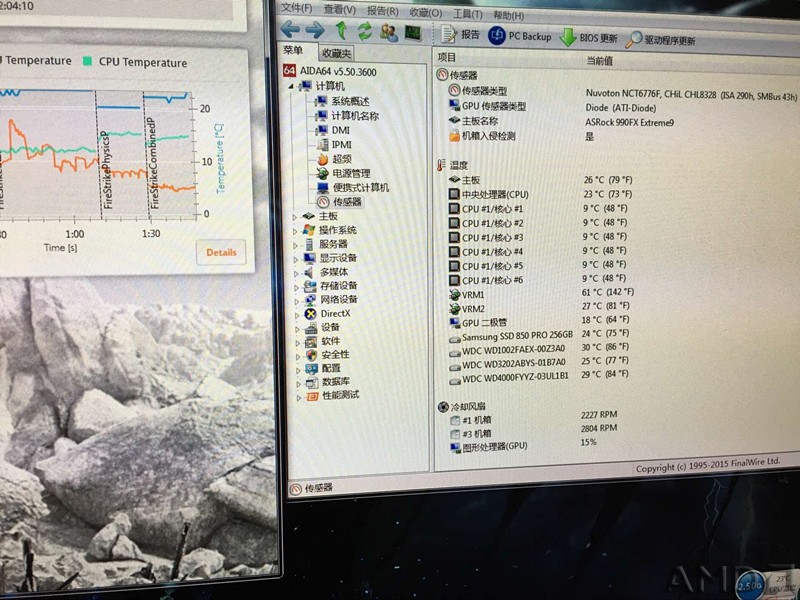800x600 pixels.
Task: Switch to the 菜单 tab
Action: coord(293,50)
